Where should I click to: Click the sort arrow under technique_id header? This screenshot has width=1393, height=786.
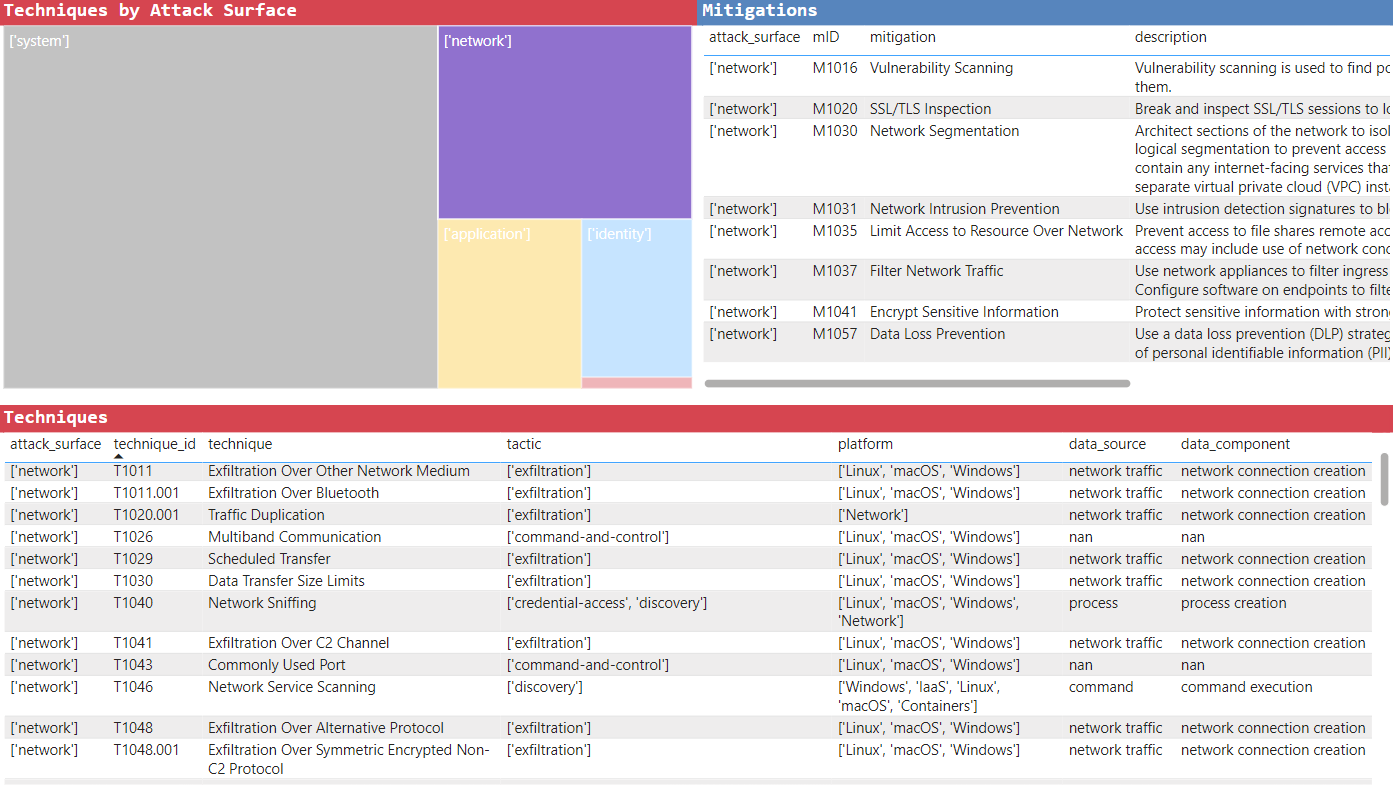(119, 455)
